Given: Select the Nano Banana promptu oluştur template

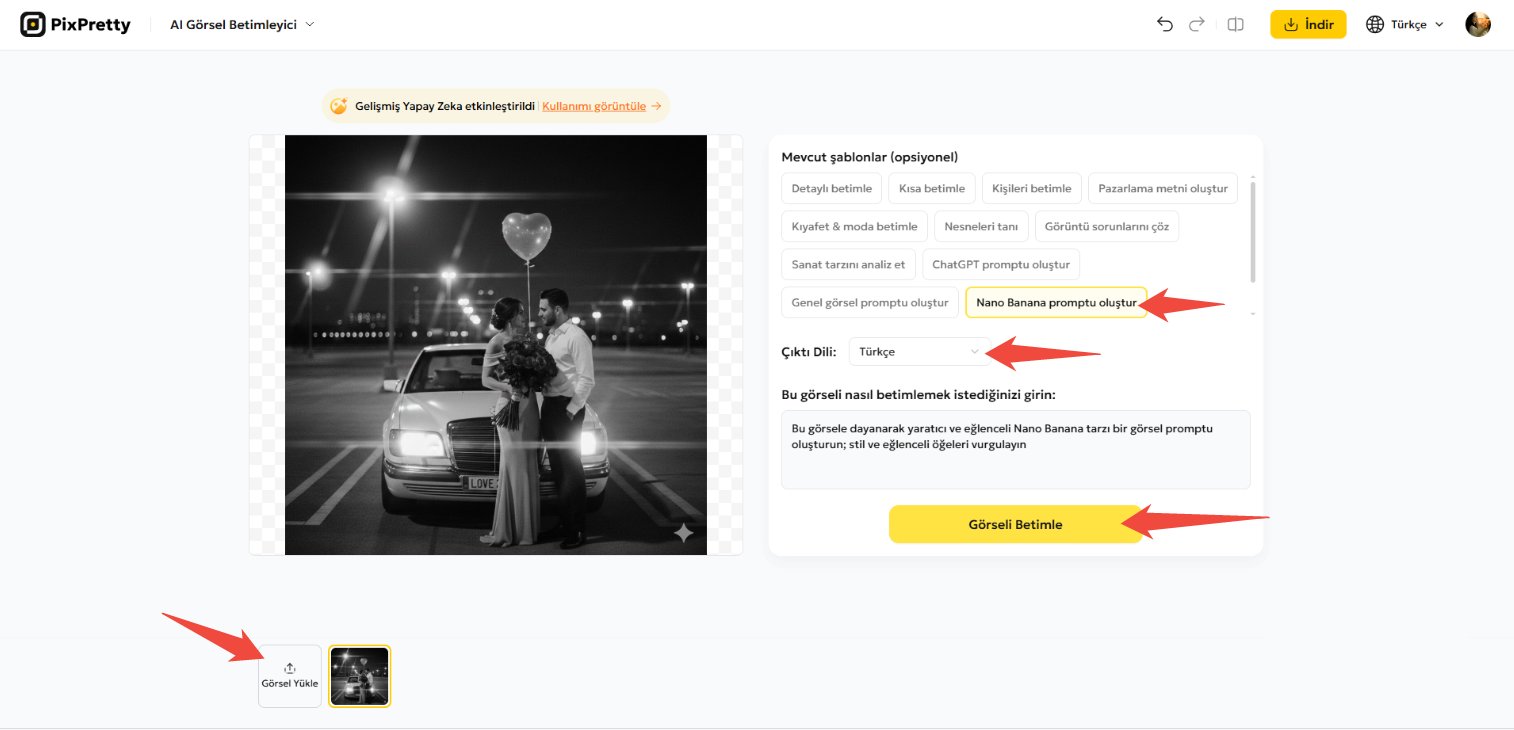Looking at the screenshot, I should (1056, 302).
